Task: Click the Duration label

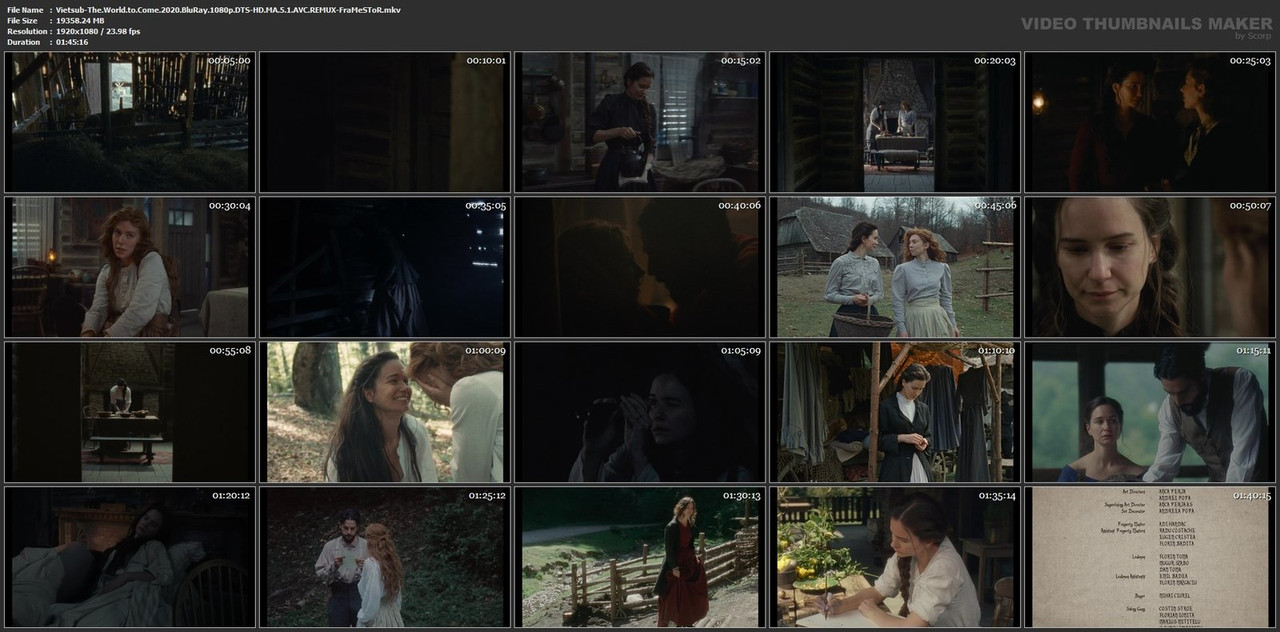Action: 23,42
